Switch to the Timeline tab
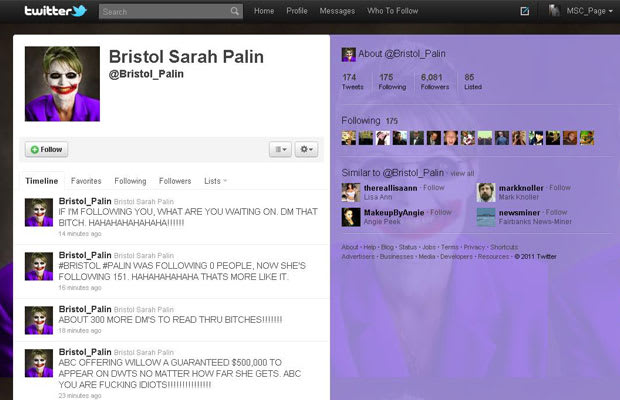Image resolution: width=620 pixels, height=400 pixels. pyautogui.click(x=42, y=181)
